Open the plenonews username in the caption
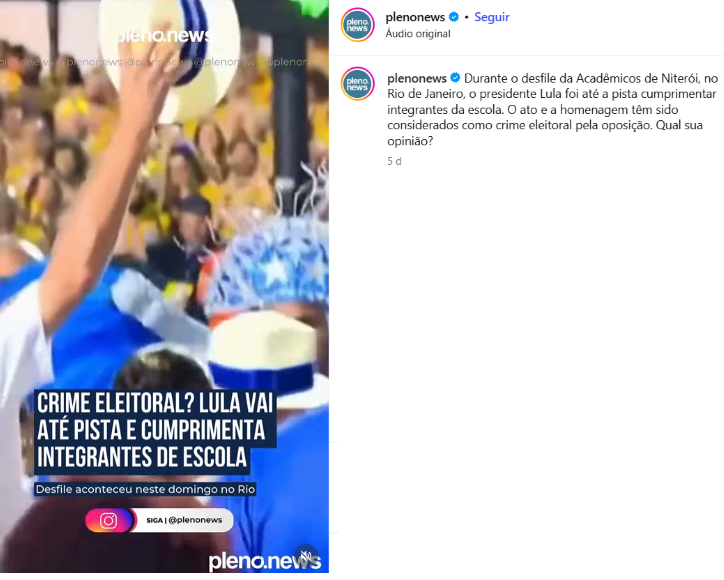This screenshot has width=724, height=580. coord(416,79)
